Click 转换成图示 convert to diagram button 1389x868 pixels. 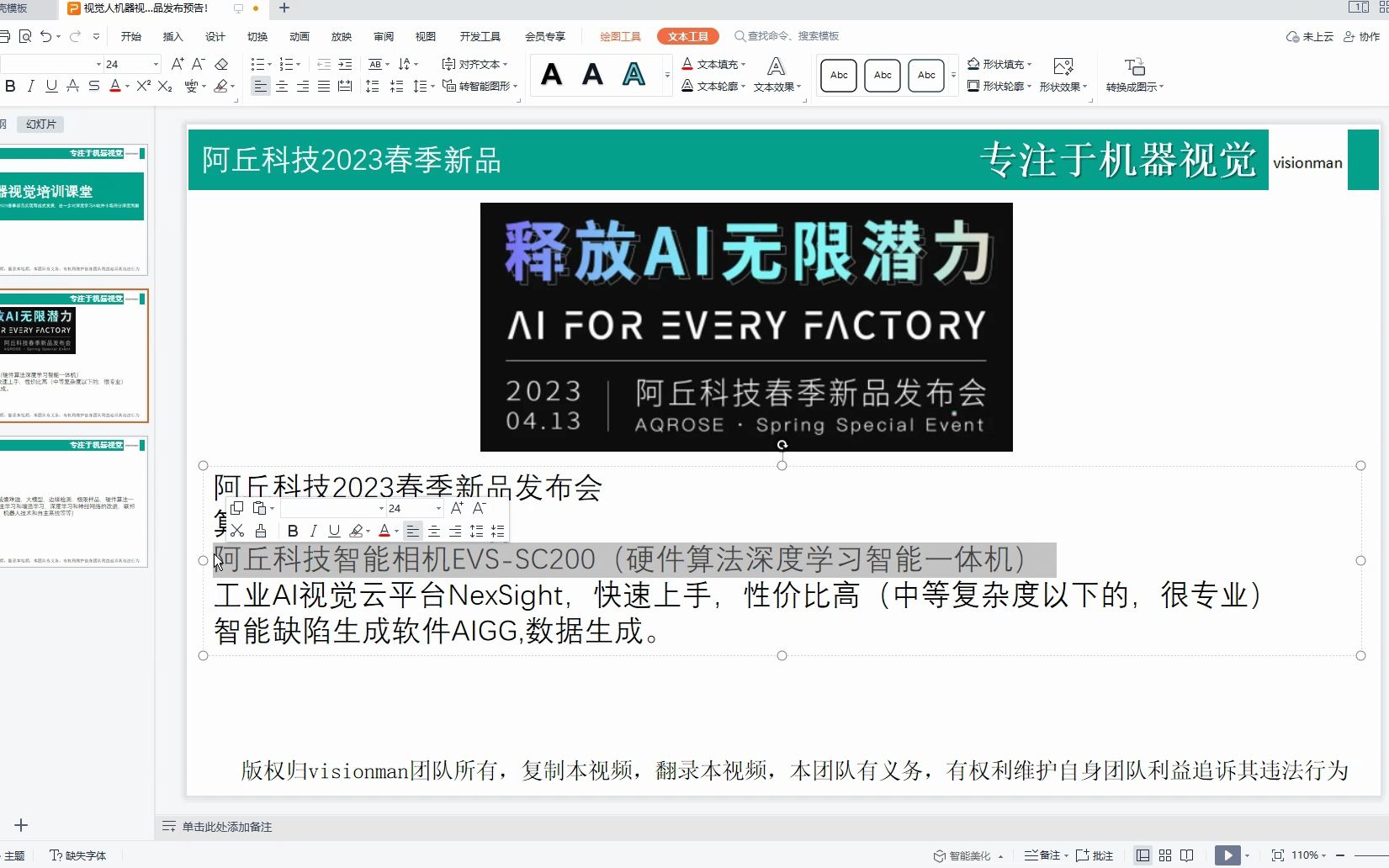pos(1135,76)
